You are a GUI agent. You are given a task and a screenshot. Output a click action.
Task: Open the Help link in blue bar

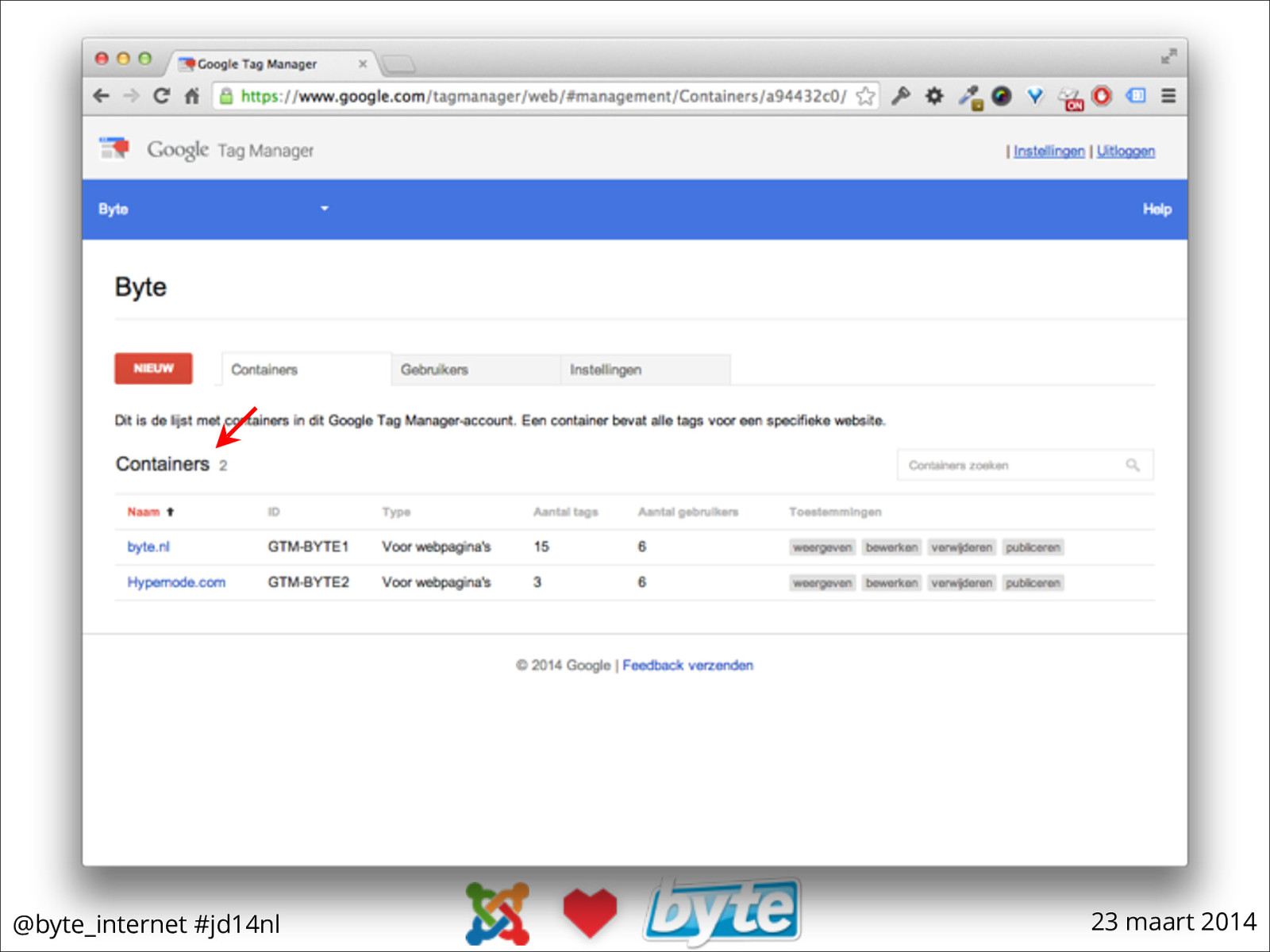(x=1156, y=209)
